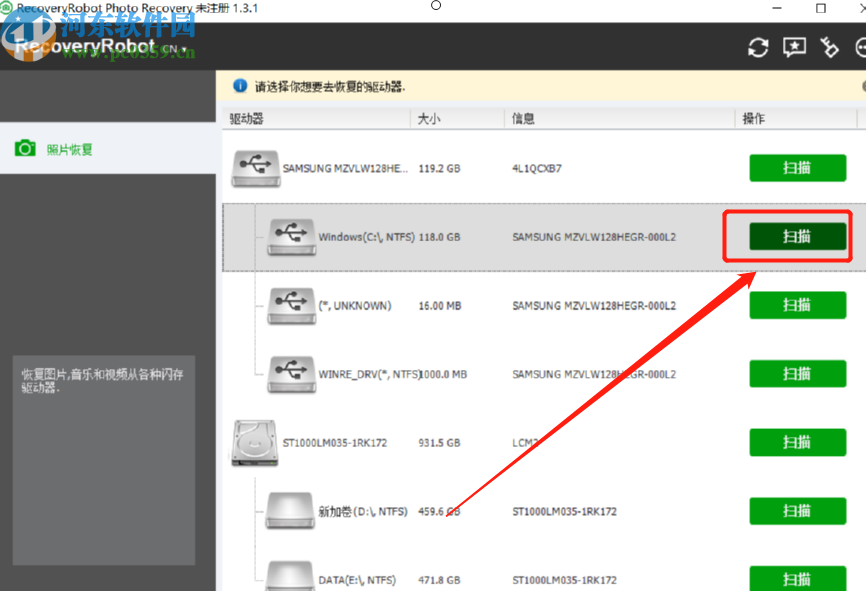The height and width of the screenshot is (591, 866).
Task: Select the ST1000LM035-1RK172 disk label
Action: [335, 443]
